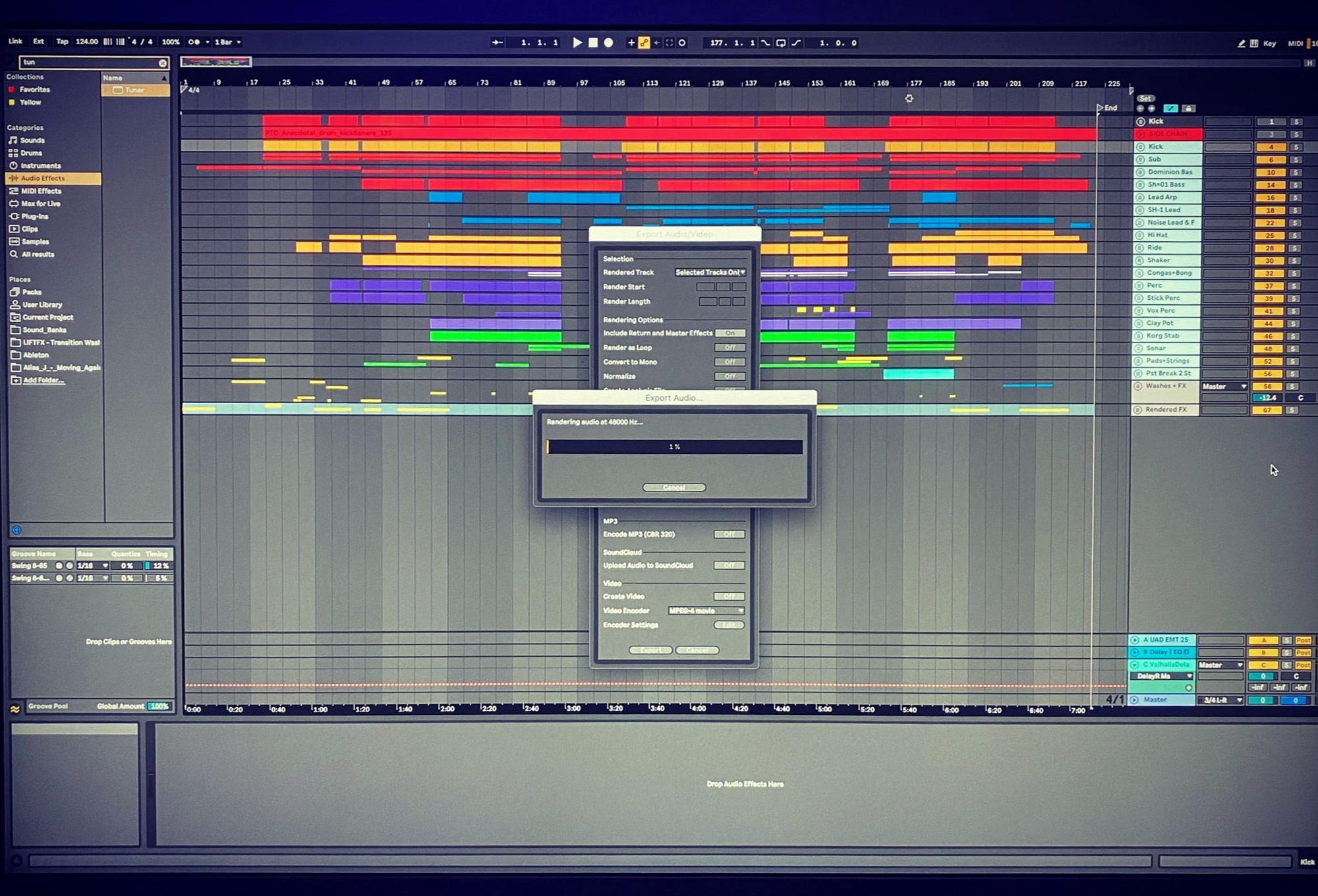Toggle the arrangement Loop switch
The image size is (1318, 896).
pyautogui.click(x=781, y=43)
